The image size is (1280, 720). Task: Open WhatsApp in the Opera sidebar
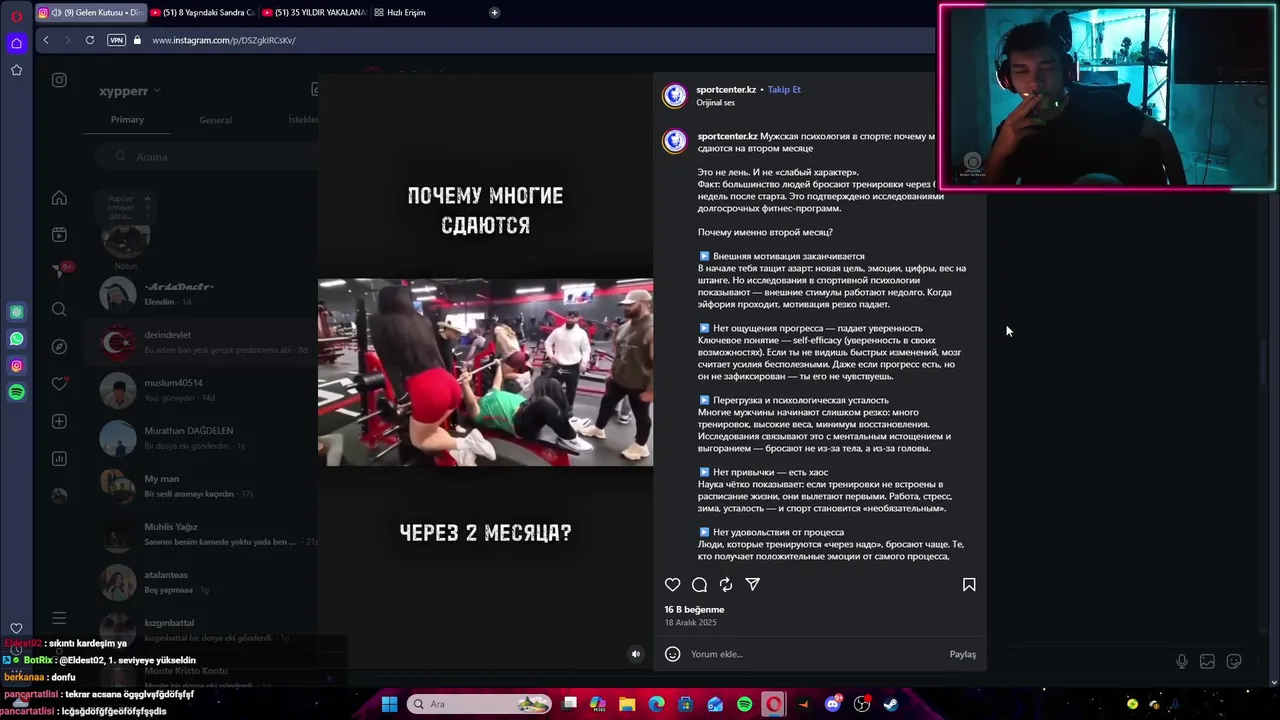16,339
